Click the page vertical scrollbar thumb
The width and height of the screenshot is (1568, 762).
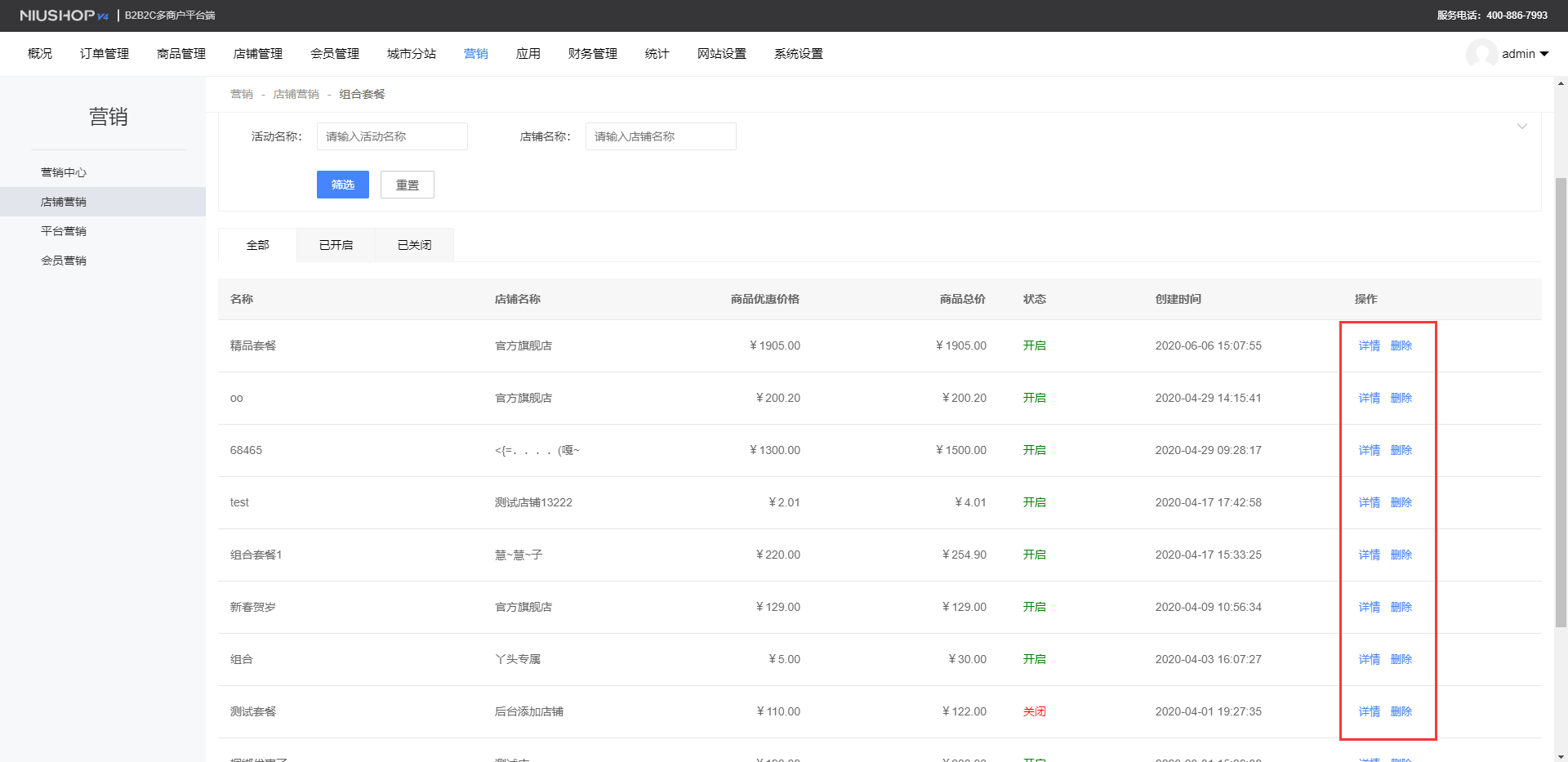[1561, 402]
